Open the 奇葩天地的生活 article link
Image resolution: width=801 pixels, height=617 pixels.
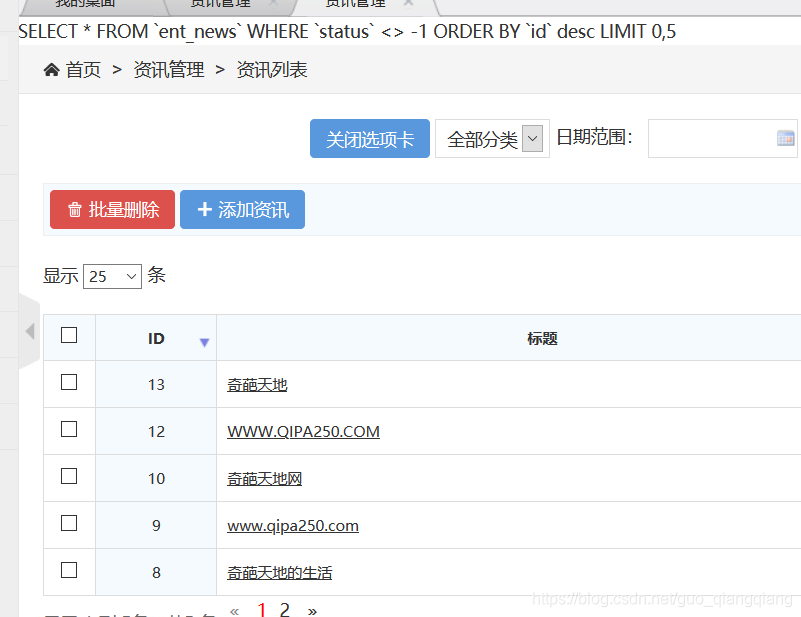click(x=279, y=573)
